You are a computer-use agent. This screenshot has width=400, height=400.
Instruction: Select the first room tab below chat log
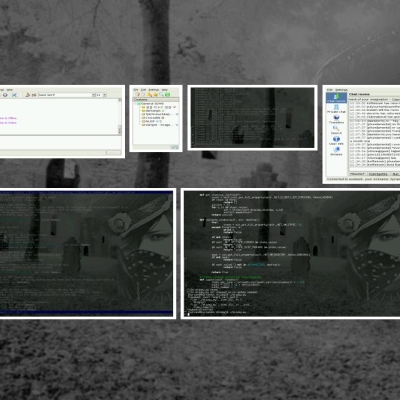click(x=357, y=174)
